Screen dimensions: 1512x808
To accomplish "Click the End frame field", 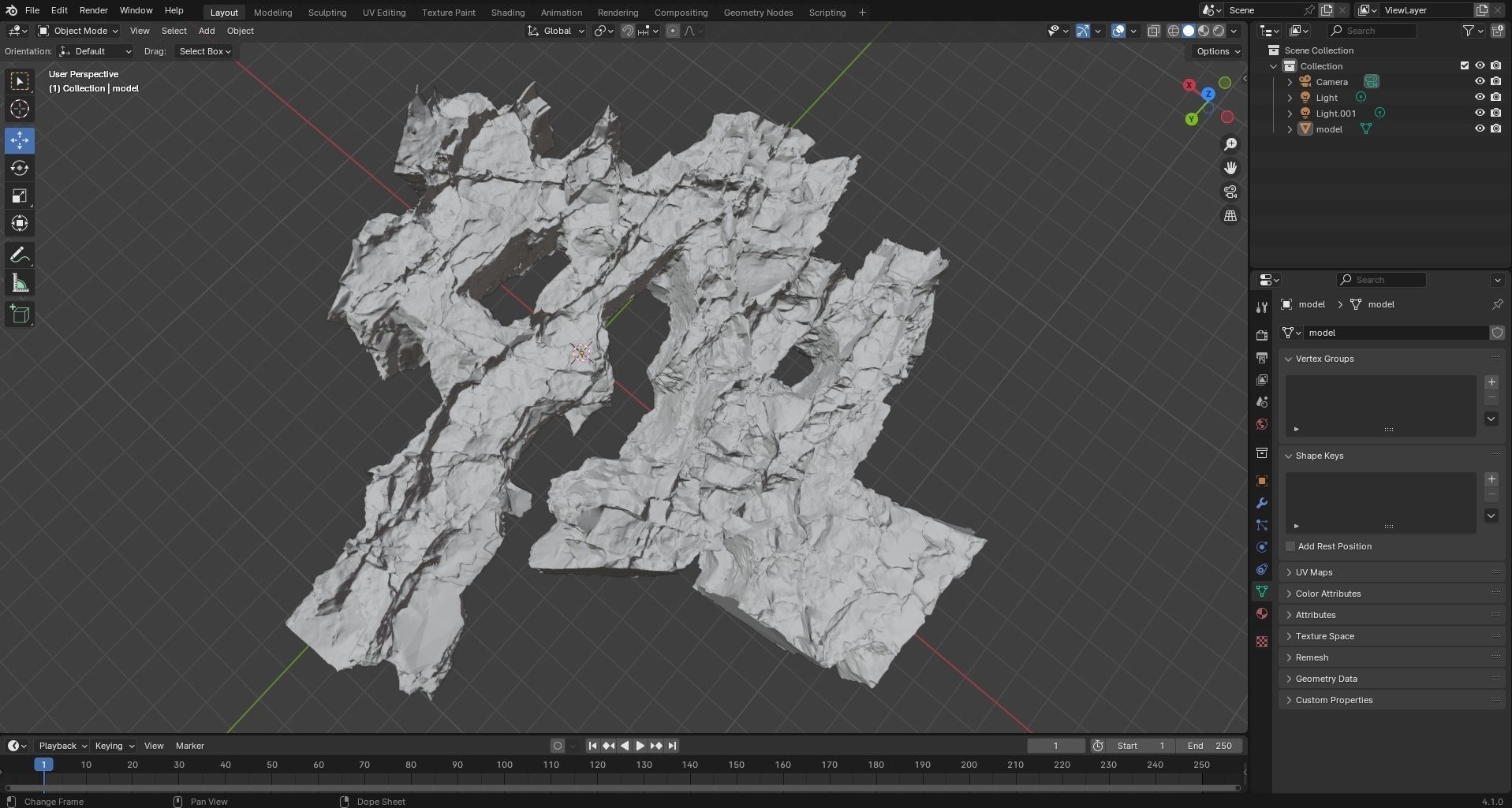I will 1208,746.
